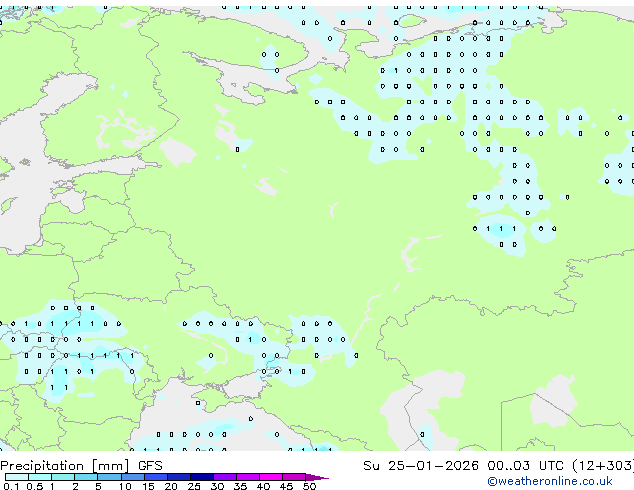Click the 0.5–1 mm legend color swatch
The height and width of the screenshot is (490, 634).
[x=40, y=477]
